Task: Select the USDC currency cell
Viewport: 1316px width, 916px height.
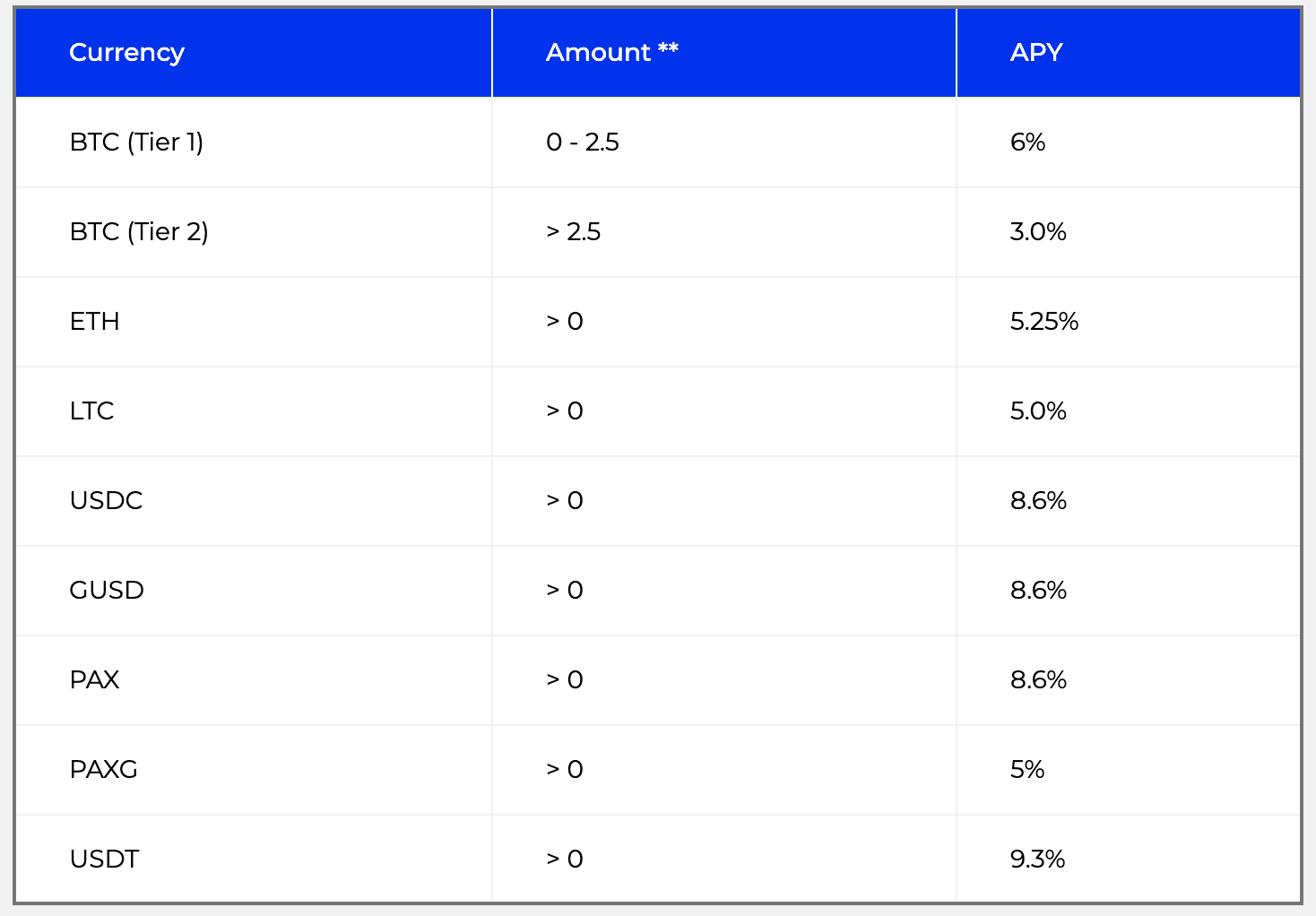Action: [106, 501]
